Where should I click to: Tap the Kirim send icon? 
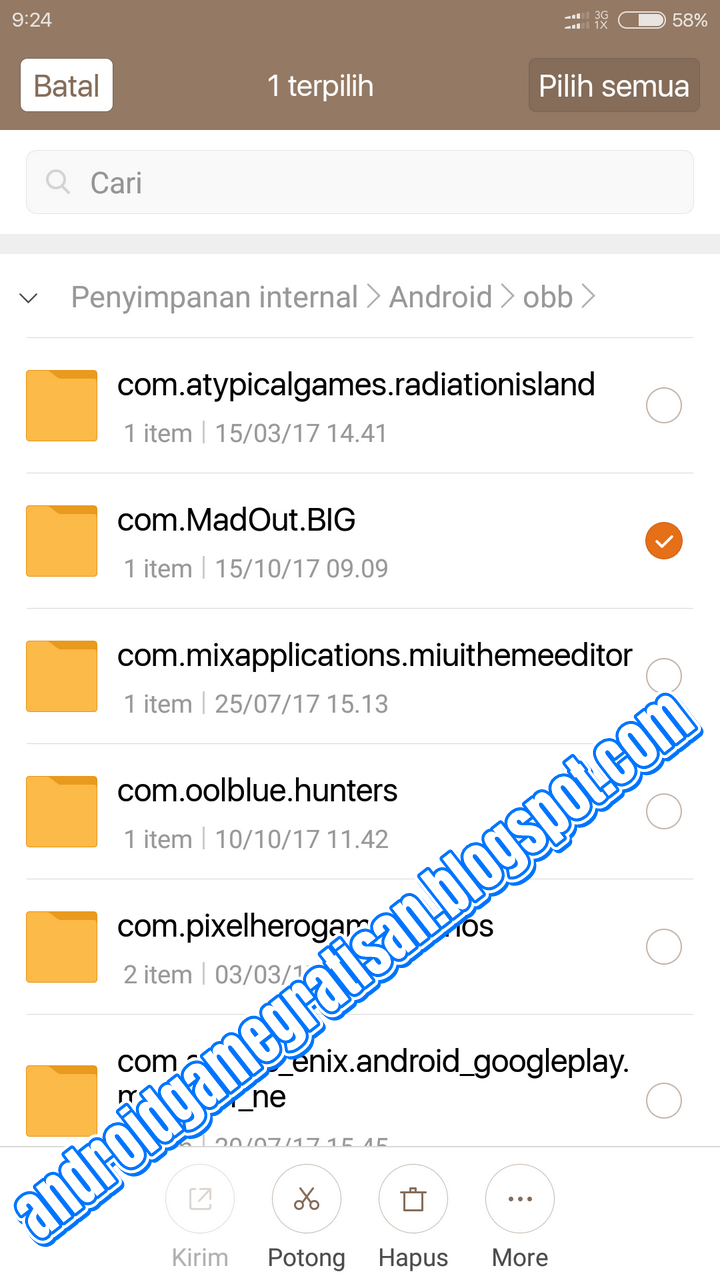[200, 1199]
